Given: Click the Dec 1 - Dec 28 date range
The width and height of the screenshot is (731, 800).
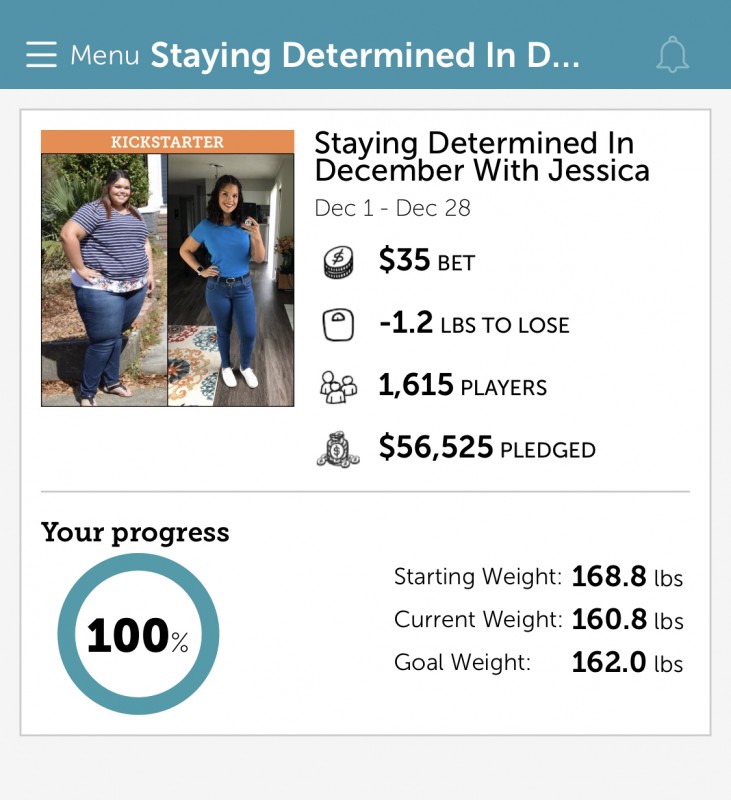Looking at the screenshot, I should [x=392, y=208].
